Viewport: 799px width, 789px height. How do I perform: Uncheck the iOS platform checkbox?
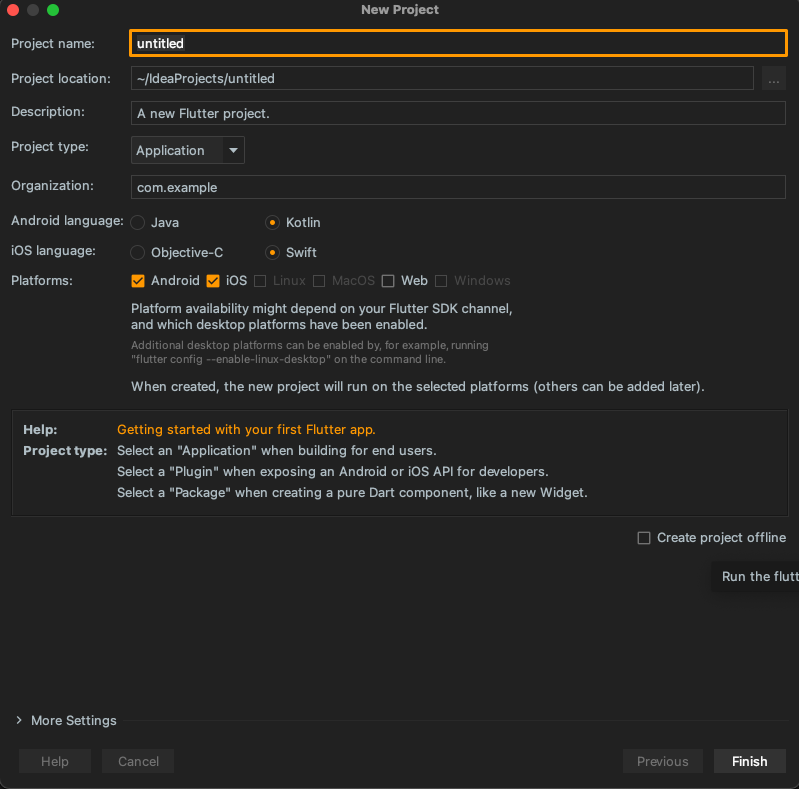[x=213, y=281]
